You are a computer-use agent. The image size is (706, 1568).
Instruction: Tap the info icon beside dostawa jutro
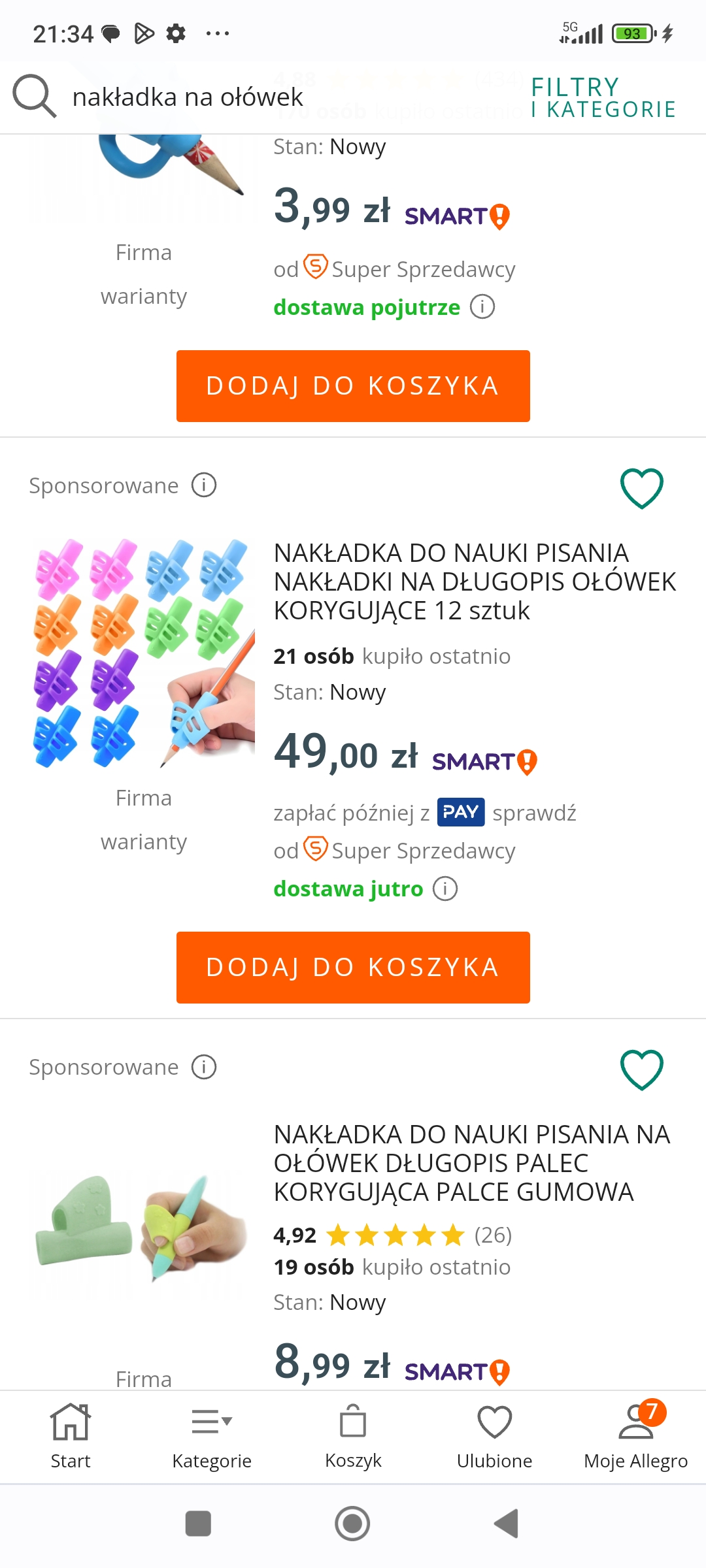445,889
